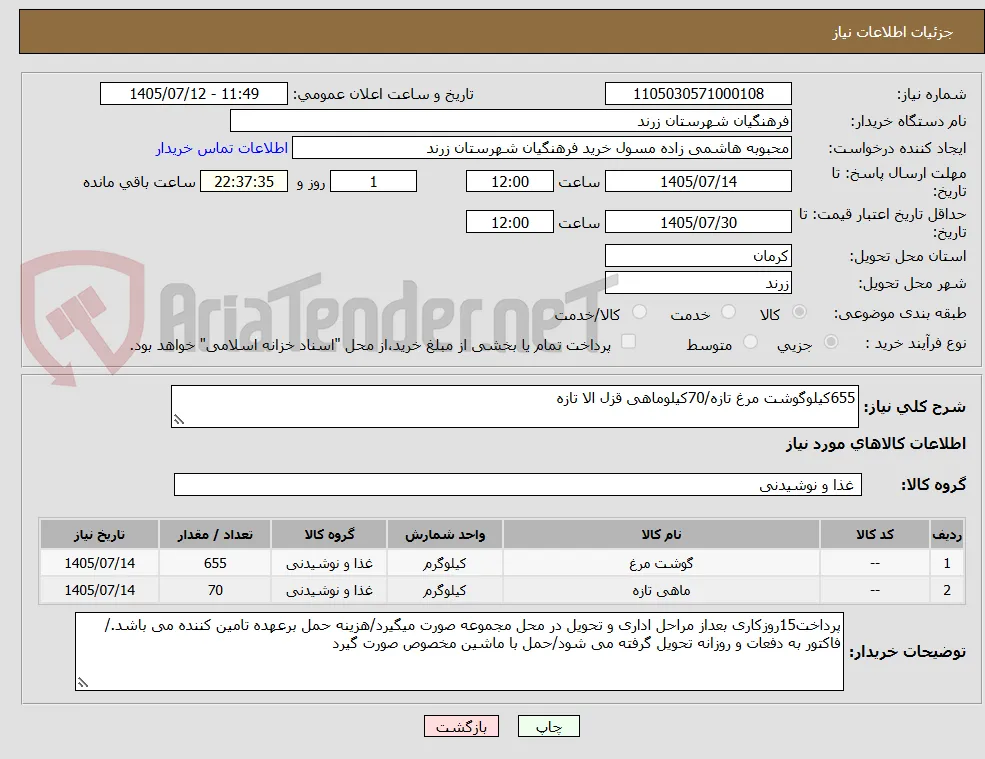Select the خدمت radio button
The image size is (985, 759).
[x=728, y=312]
